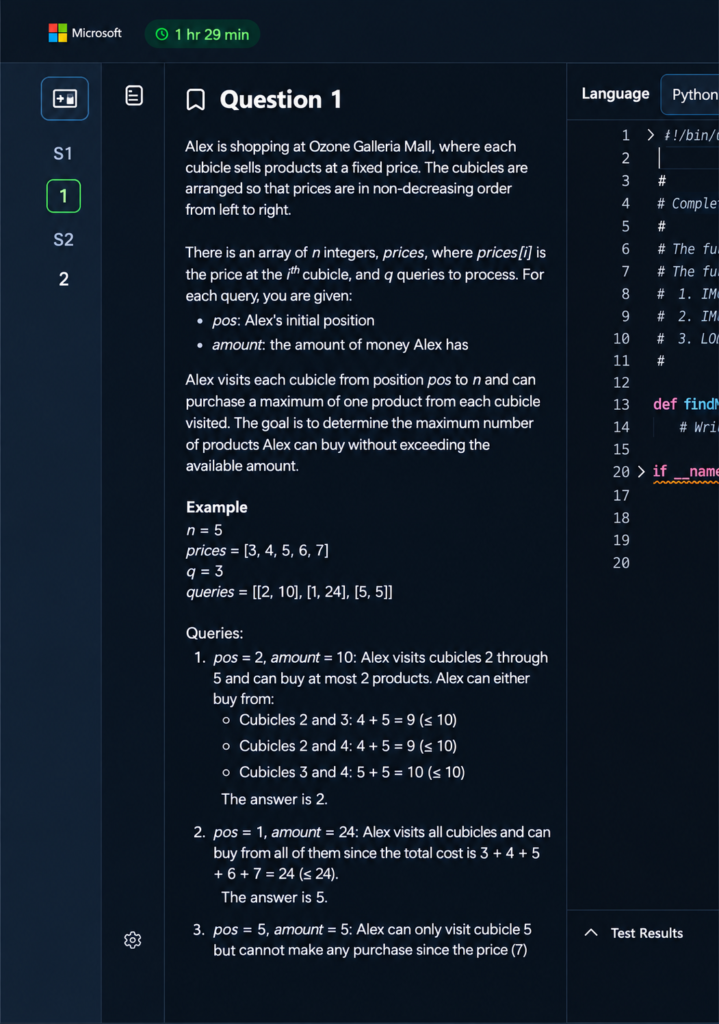Image resolution: width=719 pixels, height=1024 pixels.
Task: Select section S2 in the sidebar
Action: [63, 239]
